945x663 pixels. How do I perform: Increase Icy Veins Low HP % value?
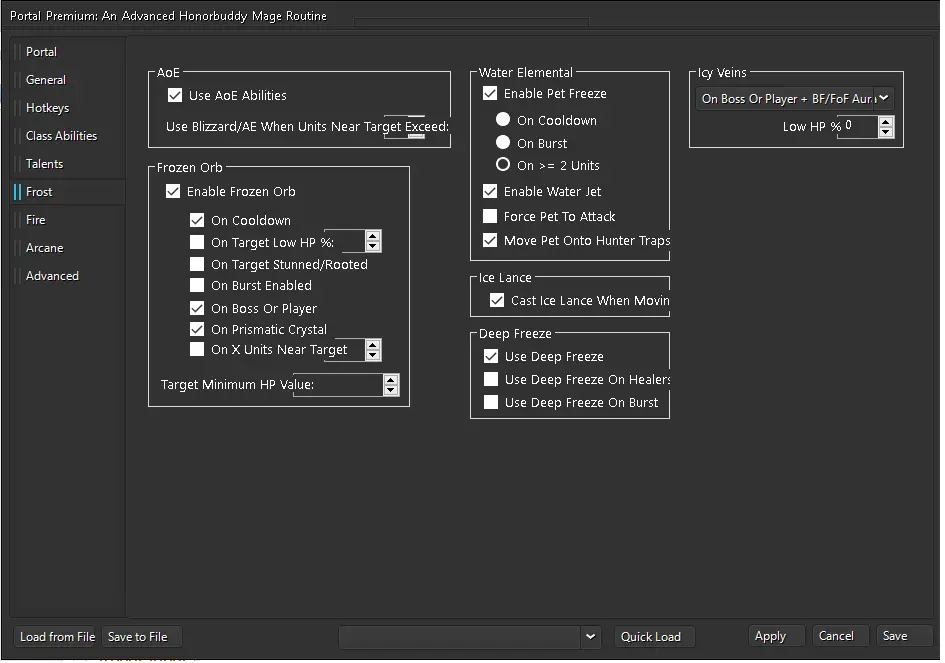pos(886,122)
